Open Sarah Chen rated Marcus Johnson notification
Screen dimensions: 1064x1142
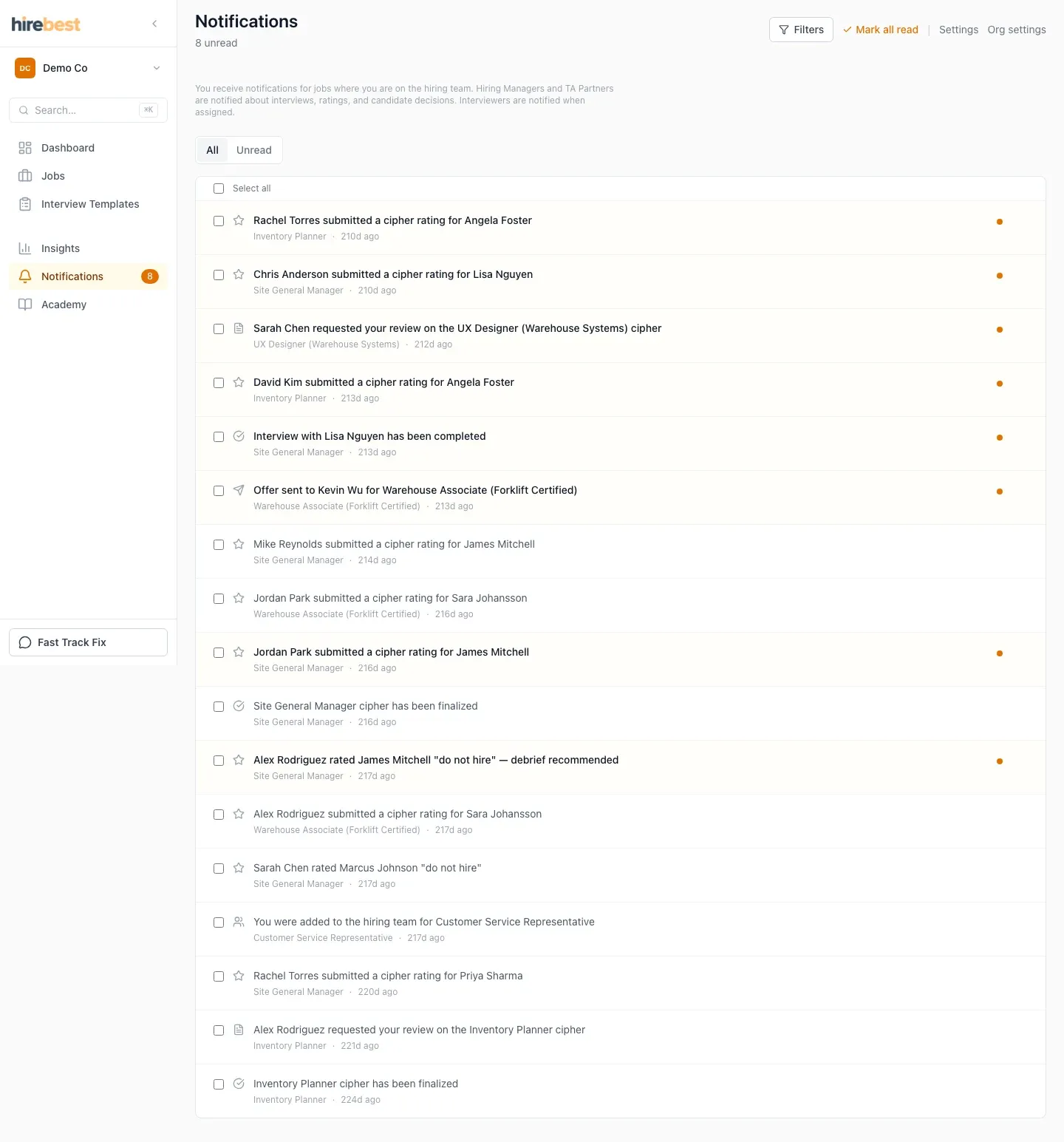tap(621, 875)
